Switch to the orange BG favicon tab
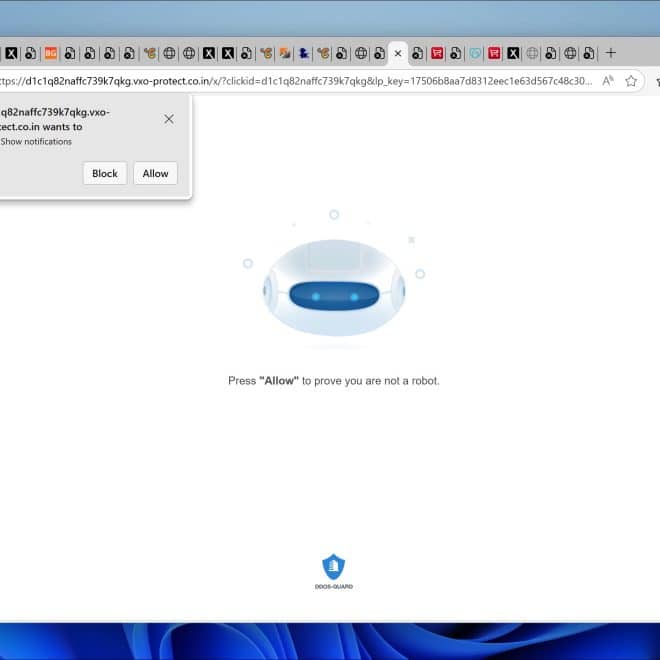This screenshot has width=660, height=660. [x=51, y=53]
